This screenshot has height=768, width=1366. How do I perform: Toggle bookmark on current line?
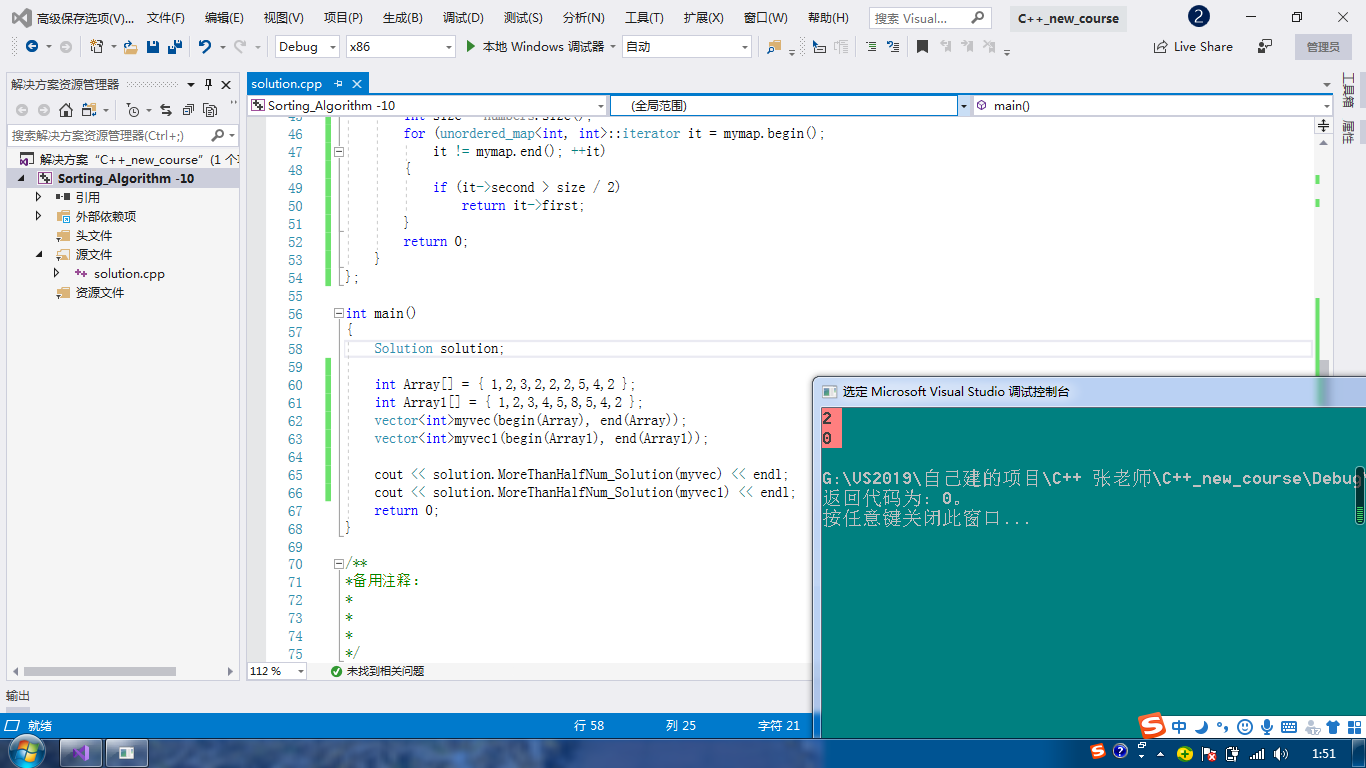pyautogui.click(x=922, y=47)
